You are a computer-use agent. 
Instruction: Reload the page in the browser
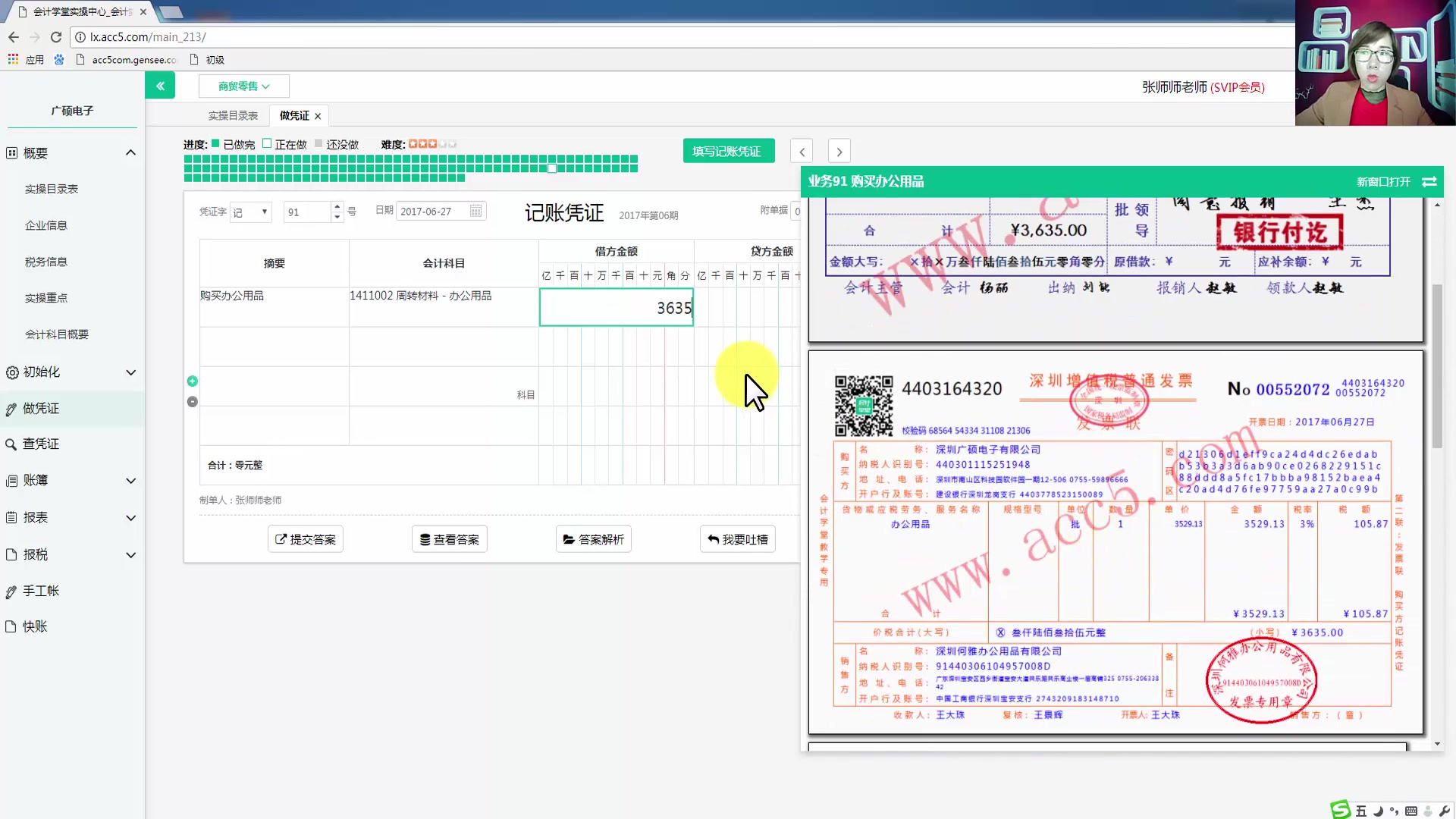(55, 36)
